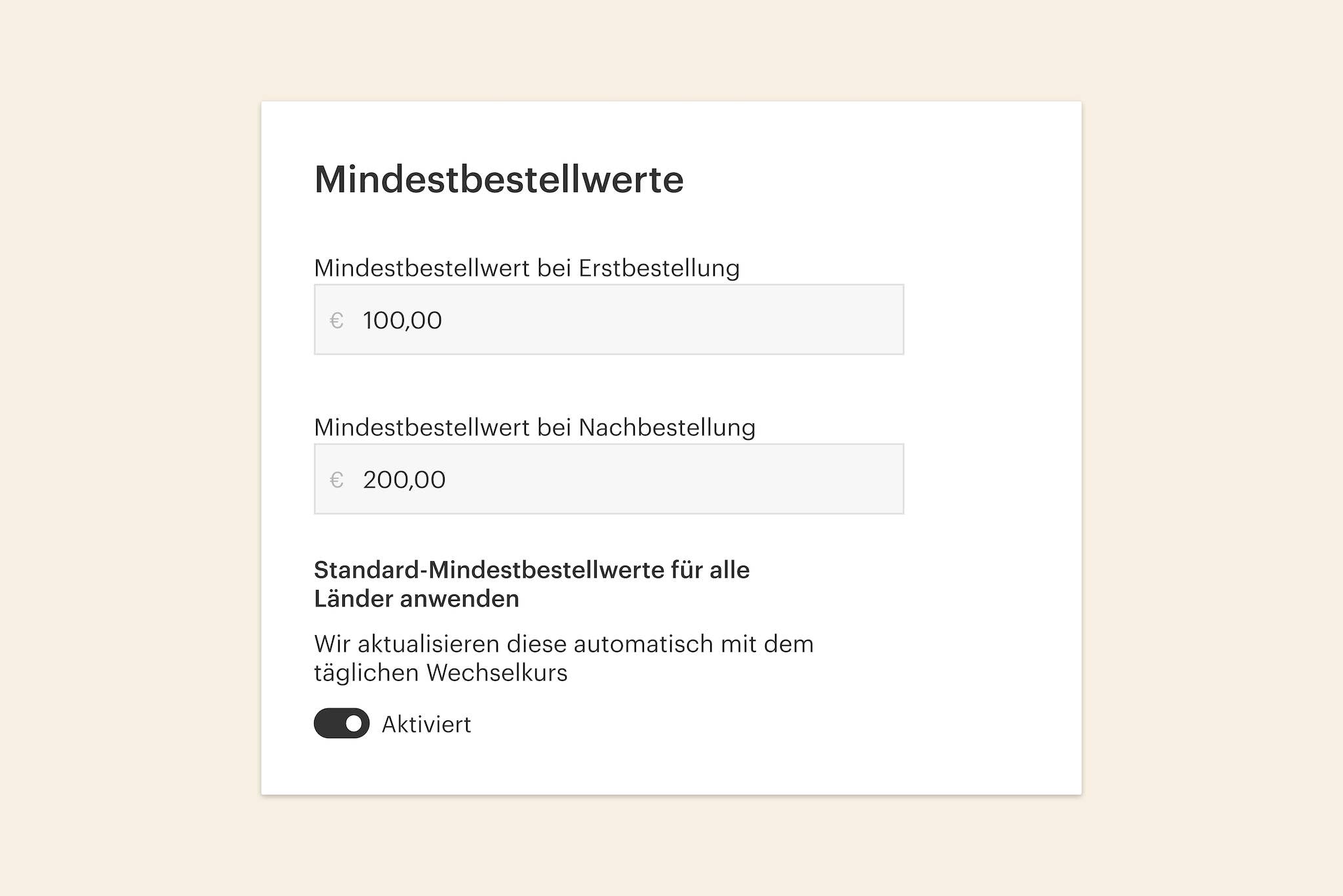Click the 200,00 value in the second field

(x=404, y=480)
